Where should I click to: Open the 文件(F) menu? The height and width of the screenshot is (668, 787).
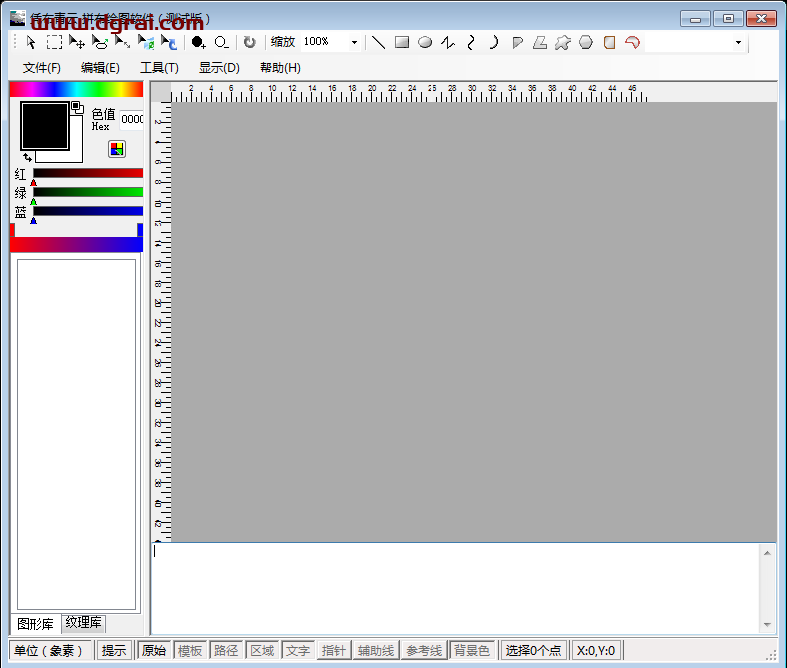[42, 68]
